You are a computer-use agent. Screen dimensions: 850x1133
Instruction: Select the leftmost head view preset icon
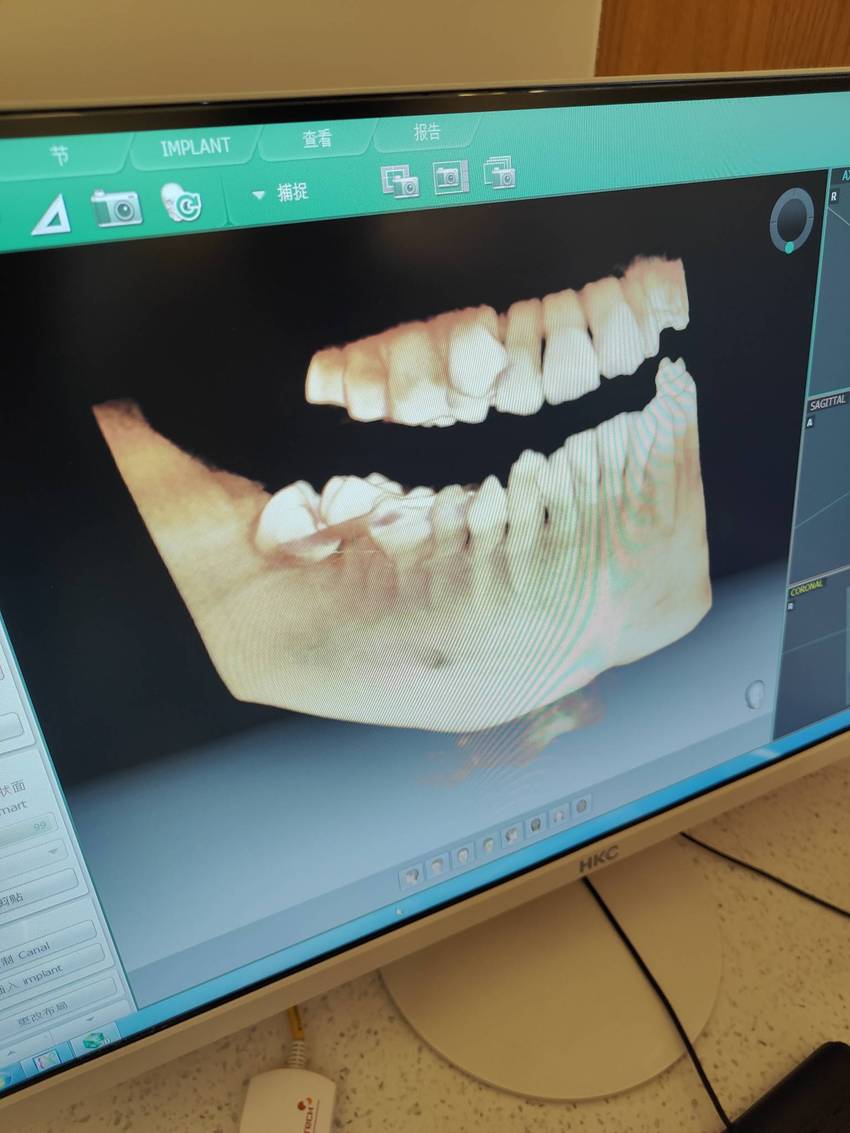(412, 877)
